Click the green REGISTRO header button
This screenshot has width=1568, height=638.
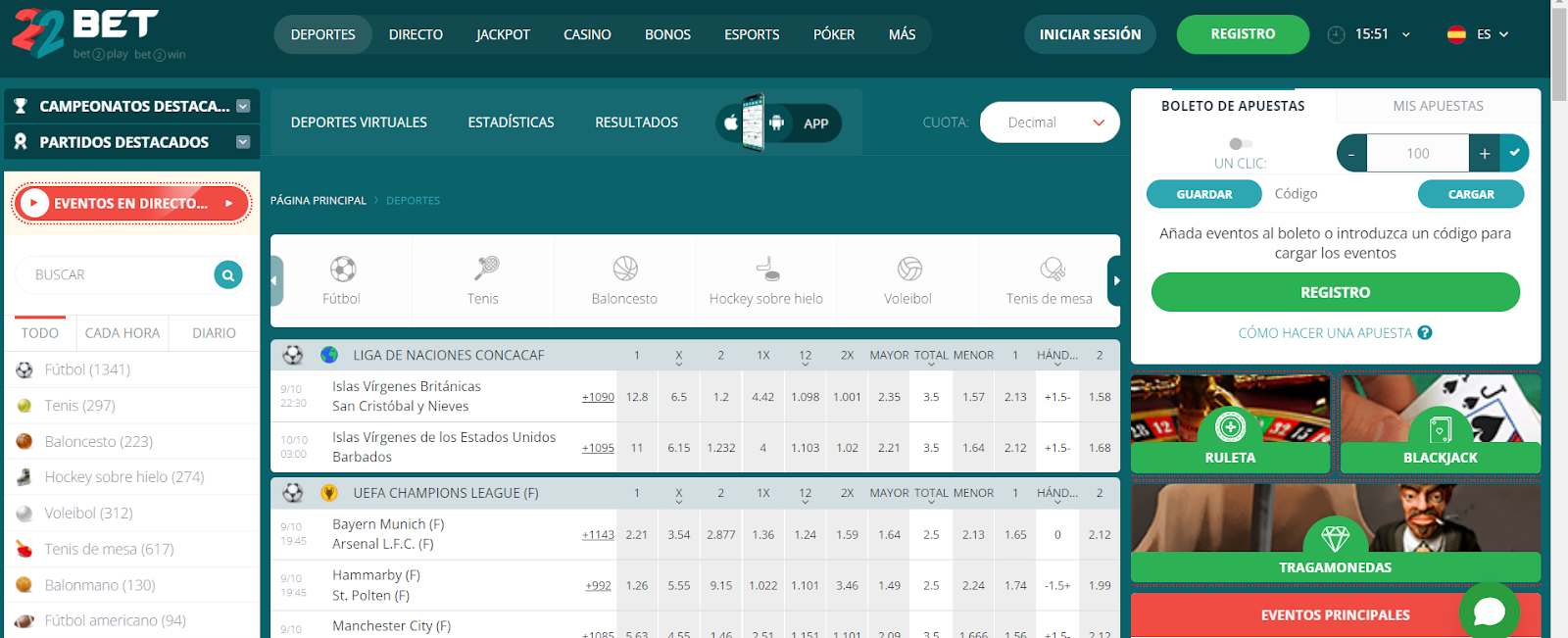click(1243, 34)
